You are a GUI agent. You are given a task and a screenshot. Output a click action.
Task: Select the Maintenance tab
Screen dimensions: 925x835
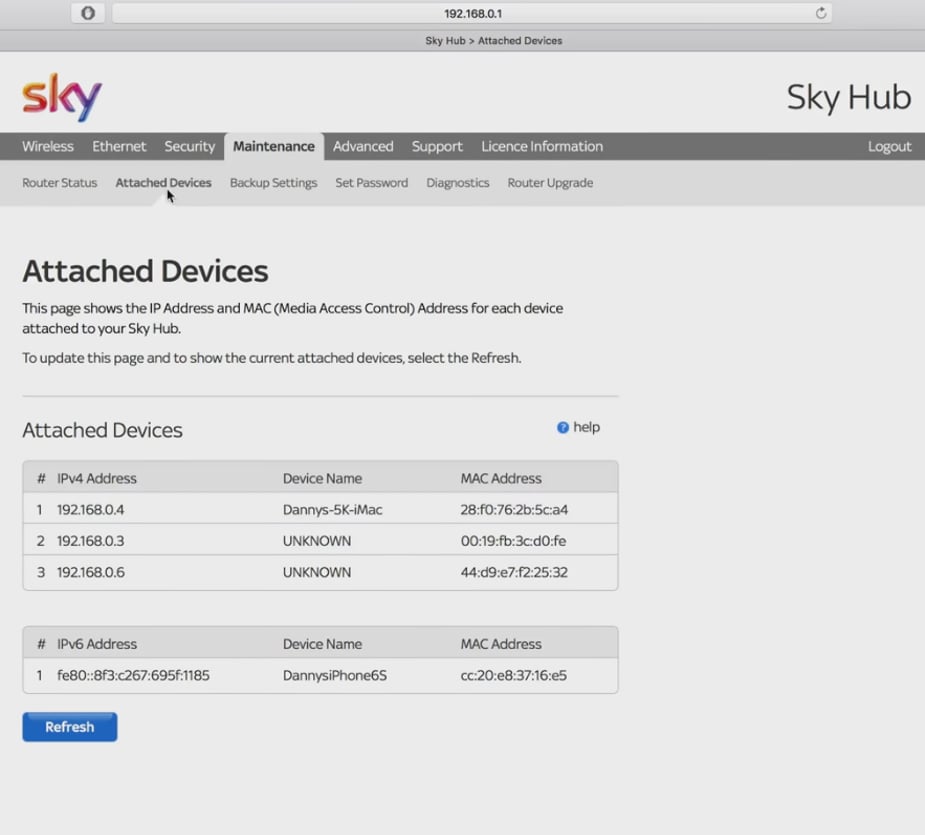click(274, 146)
